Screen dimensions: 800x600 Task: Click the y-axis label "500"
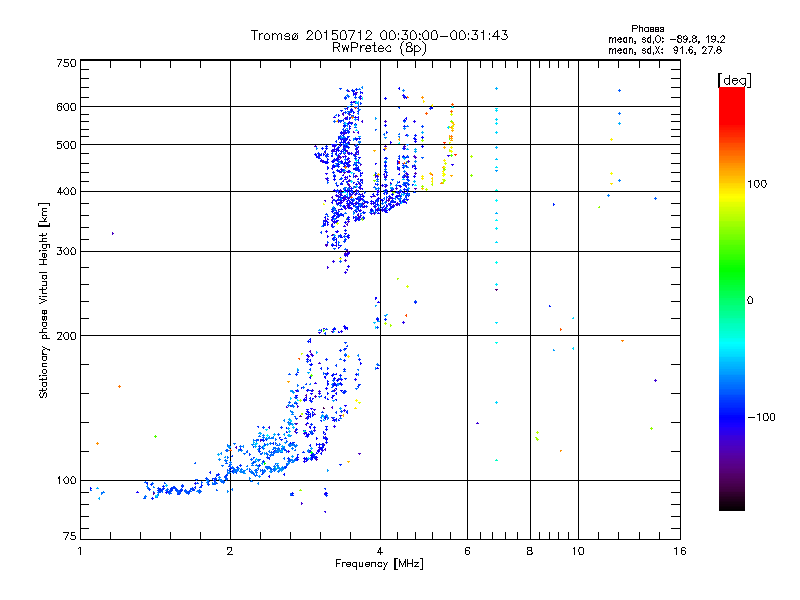66,145
